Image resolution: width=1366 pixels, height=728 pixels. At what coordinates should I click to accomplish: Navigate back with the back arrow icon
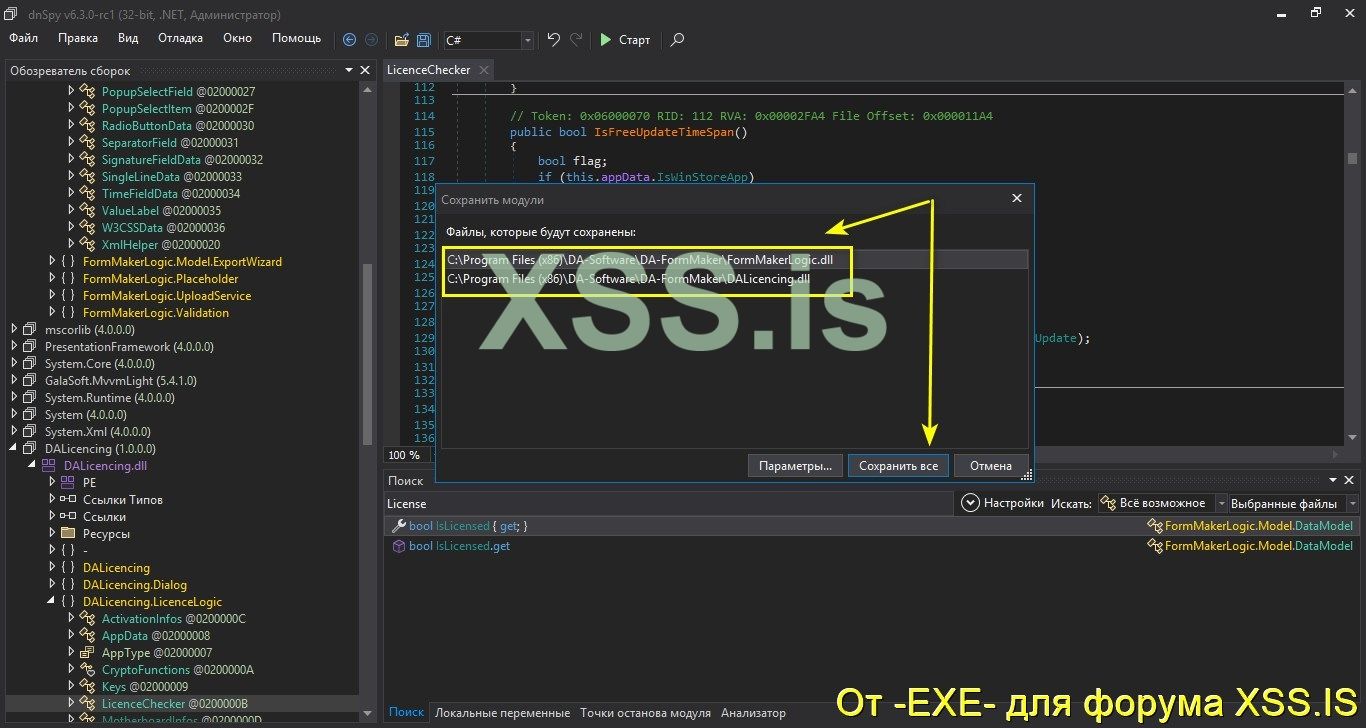[x=349, y=40]
